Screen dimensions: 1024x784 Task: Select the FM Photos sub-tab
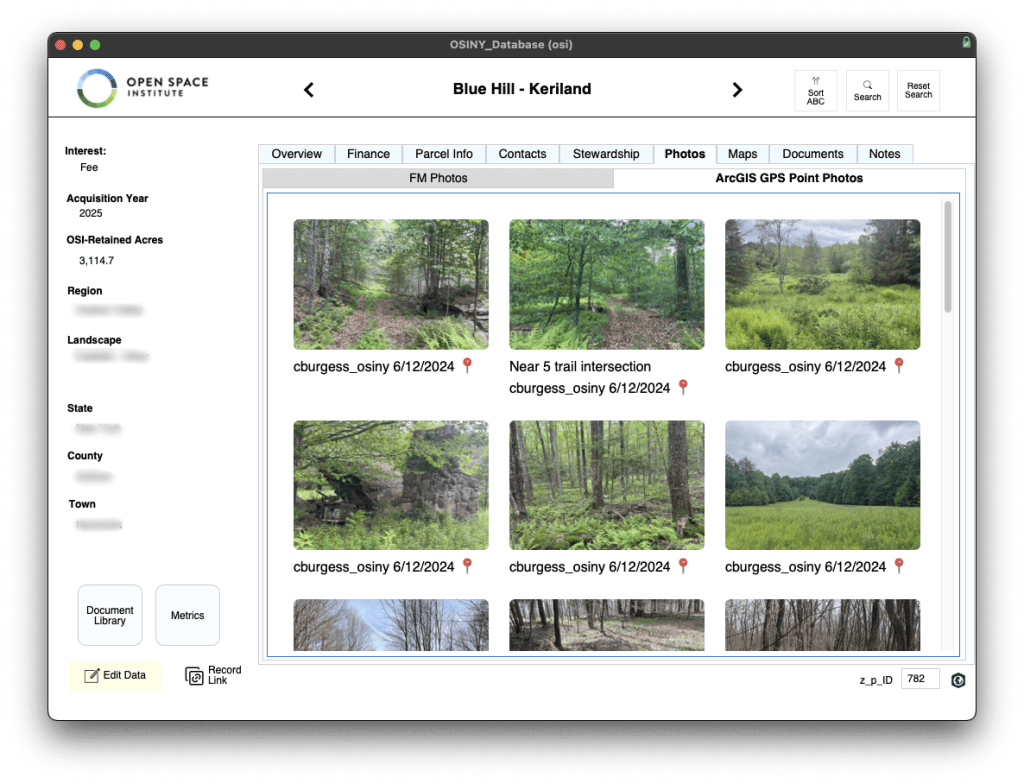tap(438, 178)
